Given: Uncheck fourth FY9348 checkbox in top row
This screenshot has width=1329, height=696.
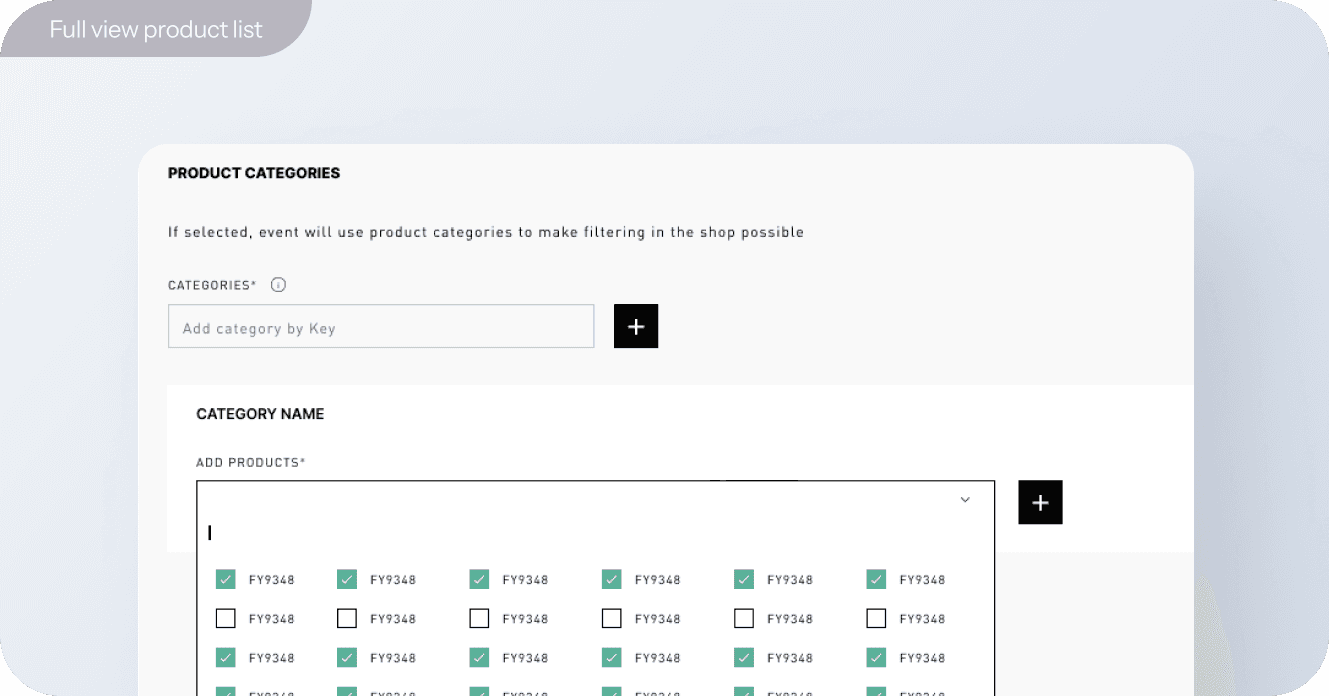Looking at the screenshot, I should coord(611,579).
